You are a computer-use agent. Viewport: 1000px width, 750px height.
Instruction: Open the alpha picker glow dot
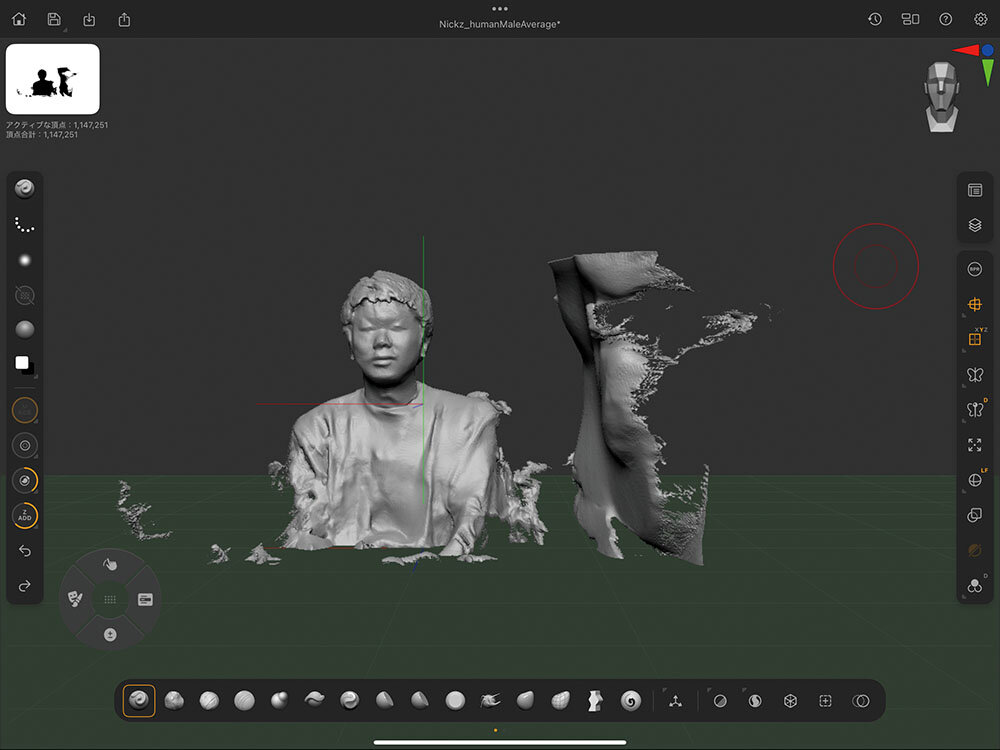coord(25,260)
